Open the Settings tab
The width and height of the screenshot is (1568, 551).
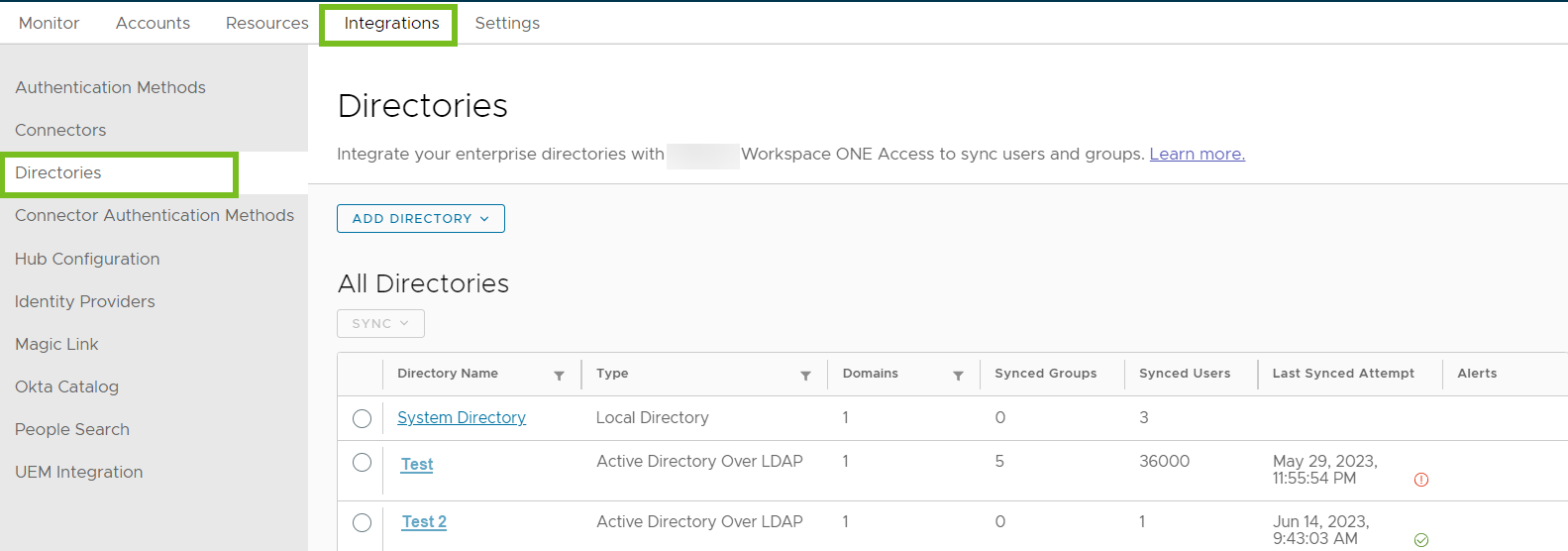pyautogui.click(x=507, y=23)
